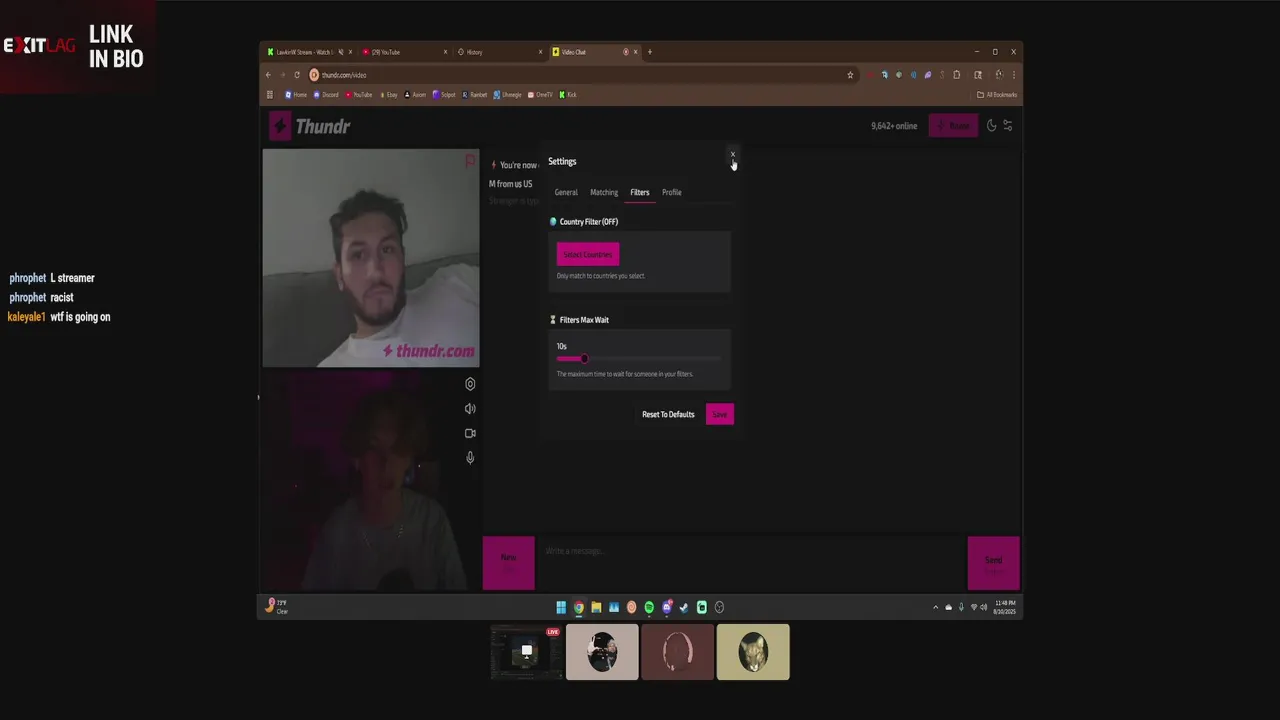
Task: Select the cat avatar participant tile
Action: coord(753,652)
